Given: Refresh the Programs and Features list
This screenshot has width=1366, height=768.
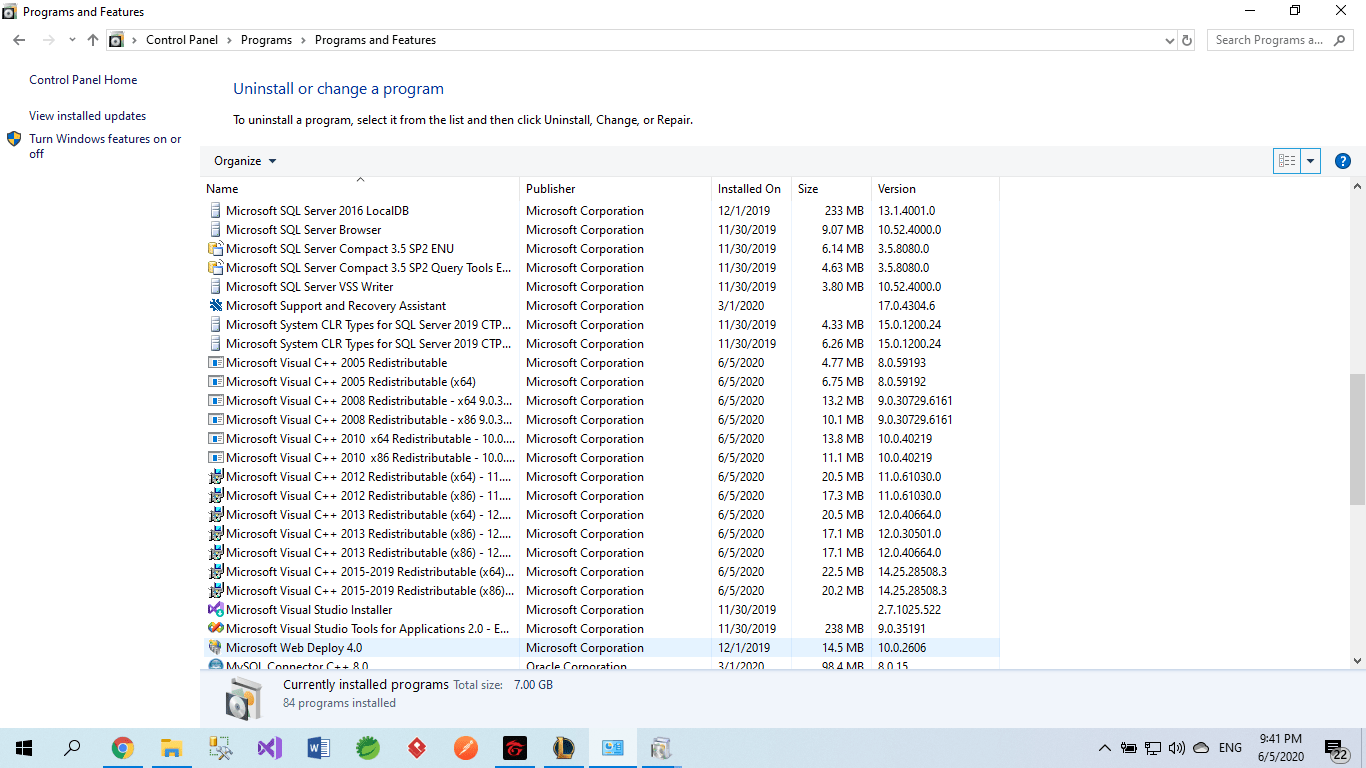Looking at the screenshot, I should pos(1187,40).
